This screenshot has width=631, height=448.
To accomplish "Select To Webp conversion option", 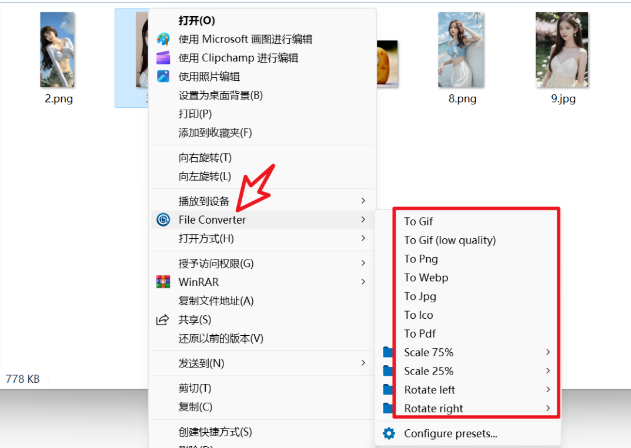I will point(426,277).
